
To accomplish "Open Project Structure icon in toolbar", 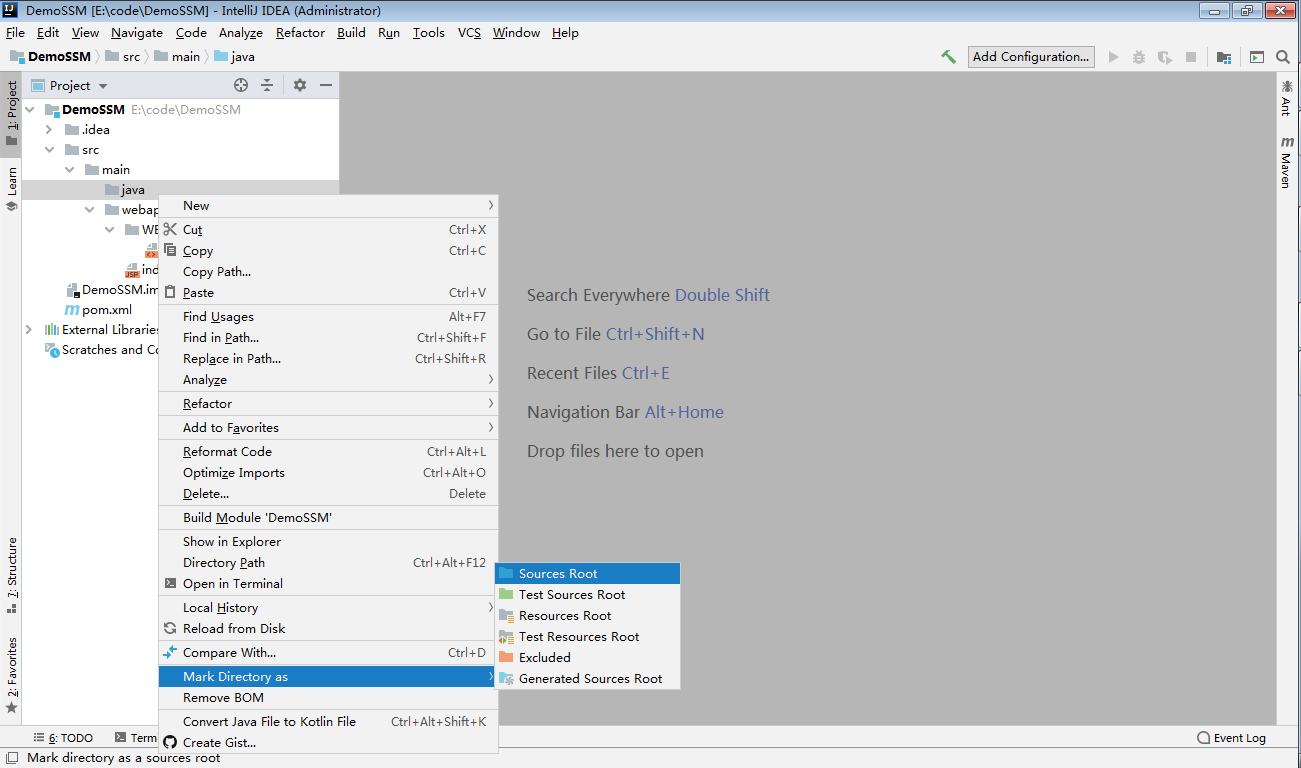I will 1224,57.
